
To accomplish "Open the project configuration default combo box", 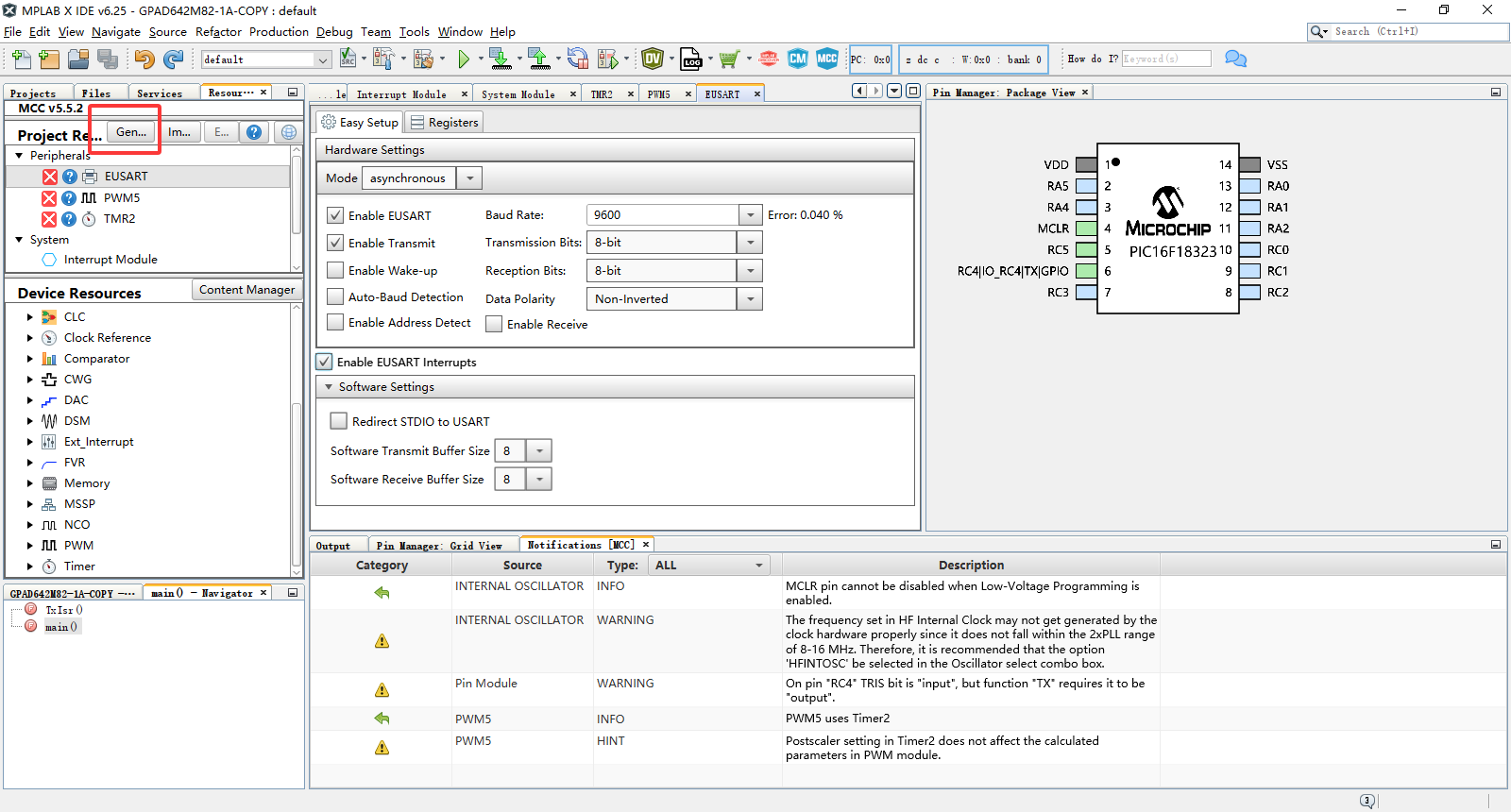I will tap(266, 59).
